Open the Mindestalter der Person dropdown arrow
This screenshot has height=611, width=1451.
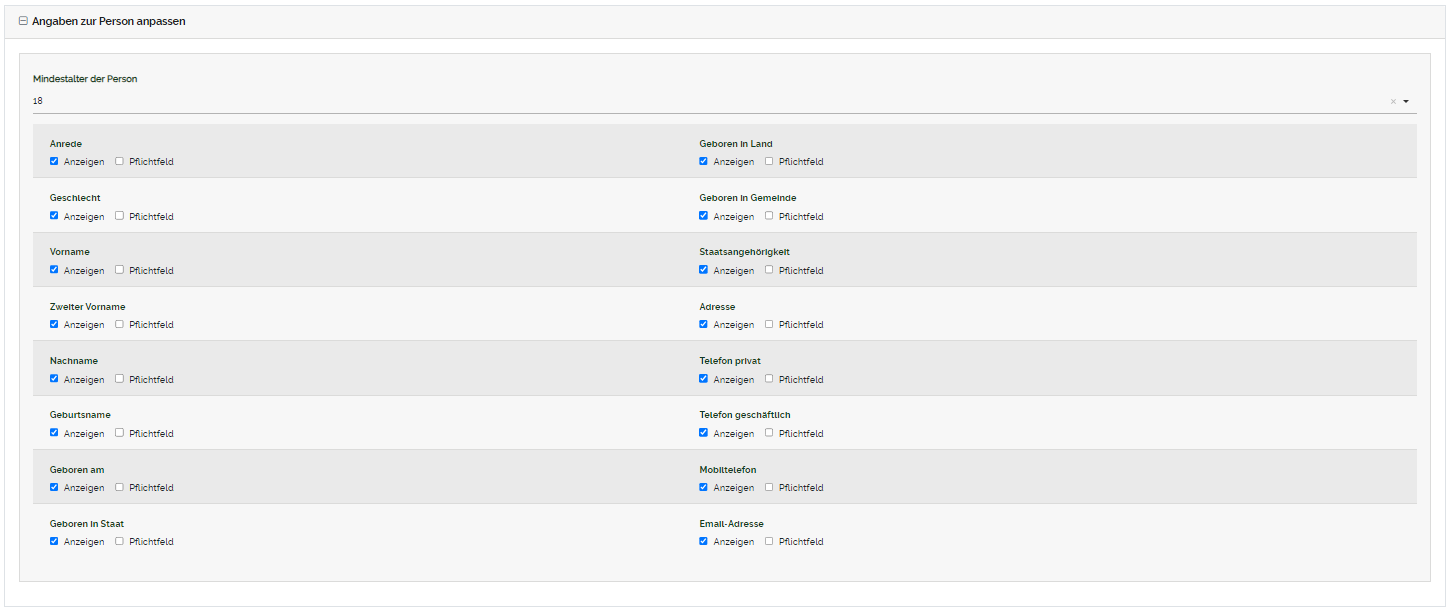(1406, 102)
